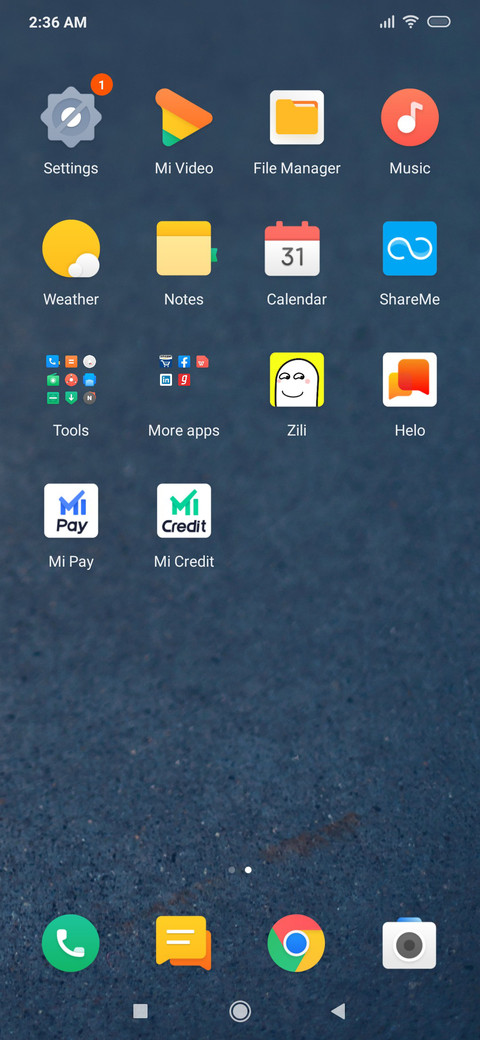The width and height of the screenshot is (480, 1040).
Task: Tap the Home circle navigation button
Action: pos(240,1011)
